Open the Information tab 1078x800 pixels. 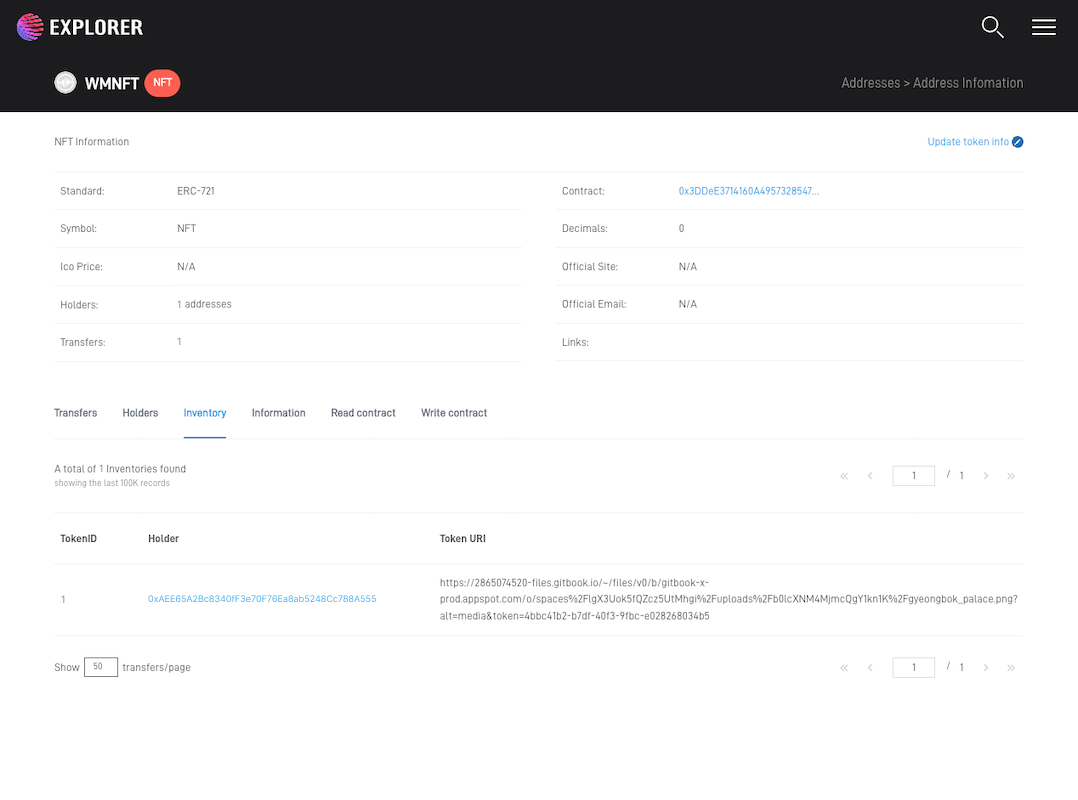click(x=278, y=413)
